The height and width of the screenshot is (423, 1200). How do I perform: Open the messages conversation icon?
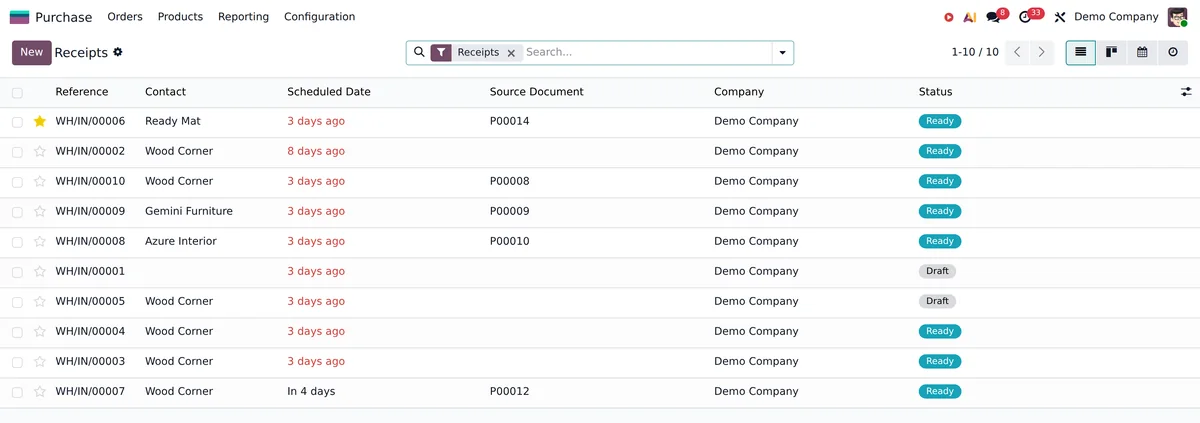tap(993, 17)
